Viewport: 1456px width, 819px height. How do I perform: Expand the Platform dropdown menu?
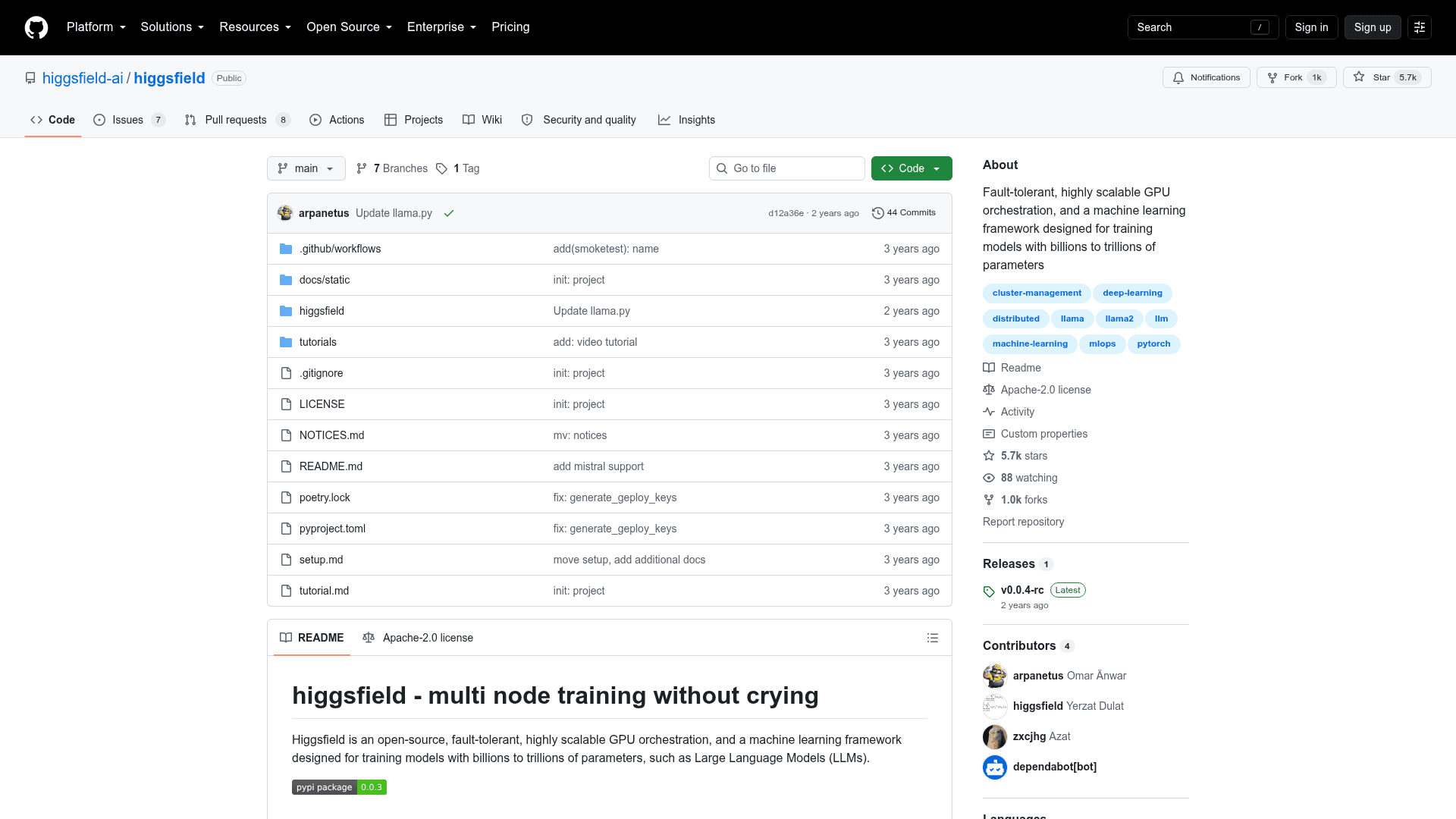coord(96,27)
